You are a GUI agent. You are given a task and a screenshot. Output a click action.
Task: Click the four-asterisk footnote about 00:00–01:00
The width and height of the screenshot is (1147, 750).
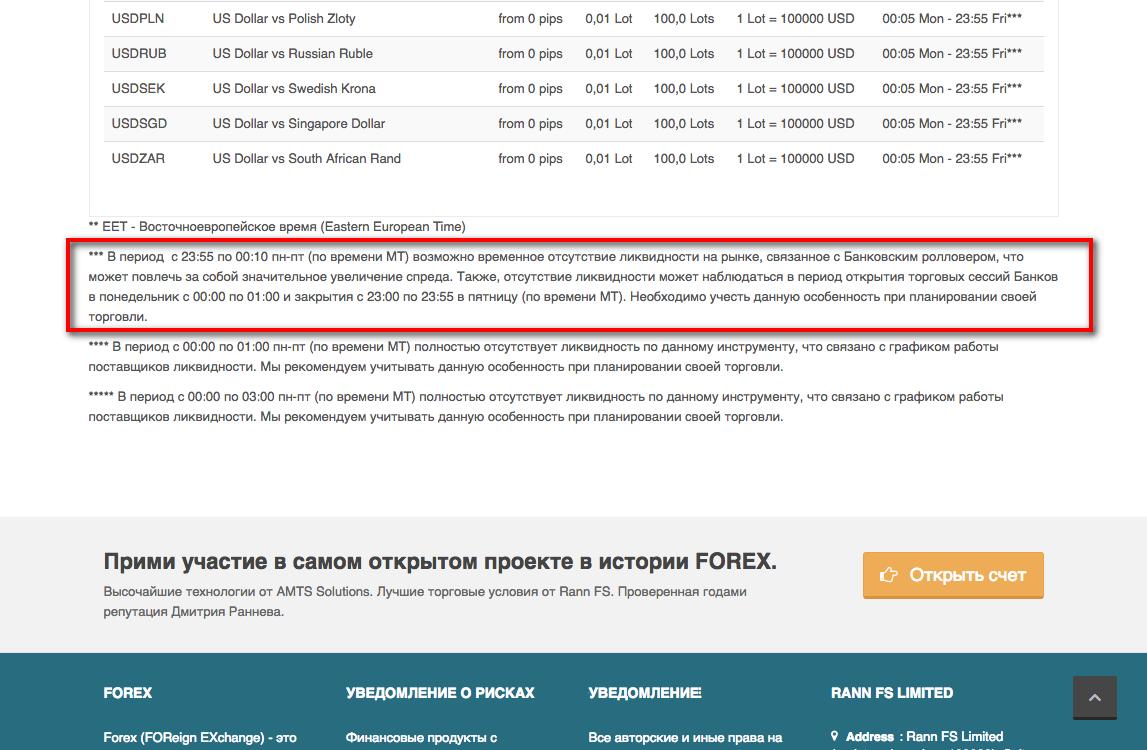544,356
